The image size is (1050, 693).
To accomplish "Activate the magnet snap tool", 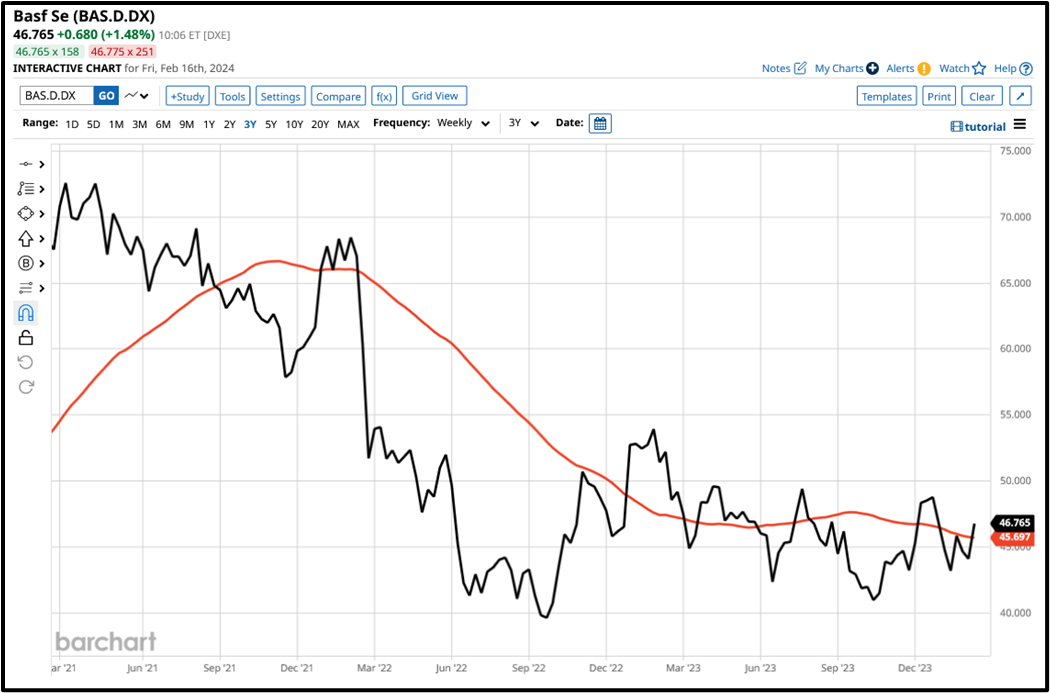I will click(x=25, y=312).
